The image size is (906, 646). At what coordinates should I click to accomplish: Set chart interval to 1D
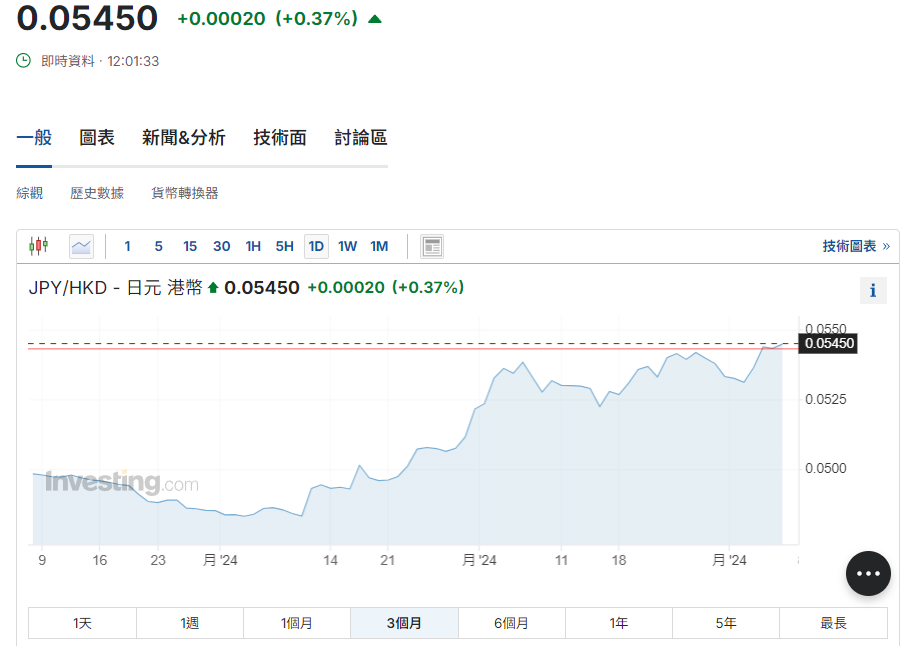point(316,246)
